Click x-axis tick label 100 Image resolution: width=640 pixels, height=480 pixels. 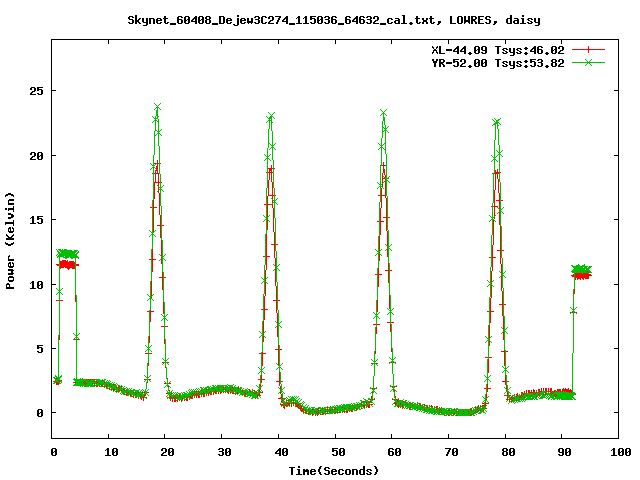tap(620, 452)
